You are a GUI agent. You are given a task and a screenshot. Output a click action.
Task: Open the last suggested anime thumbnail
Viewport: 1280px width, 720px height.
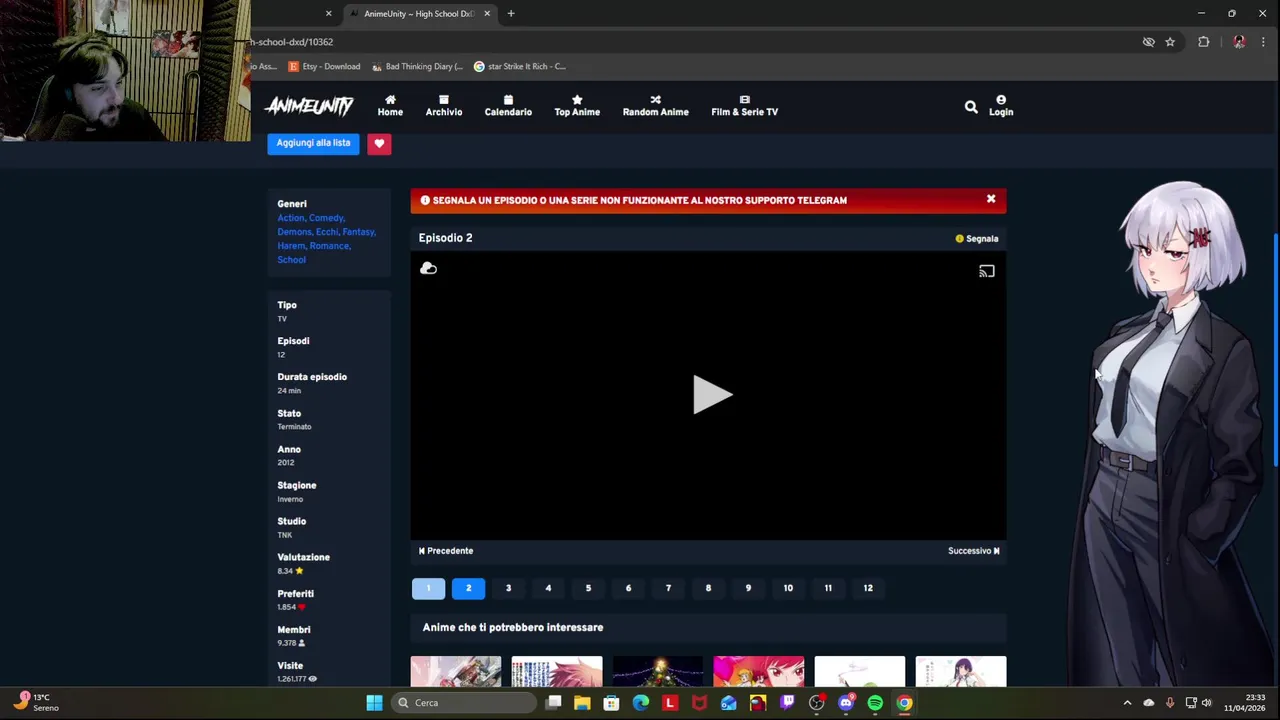tap(961, 672)
